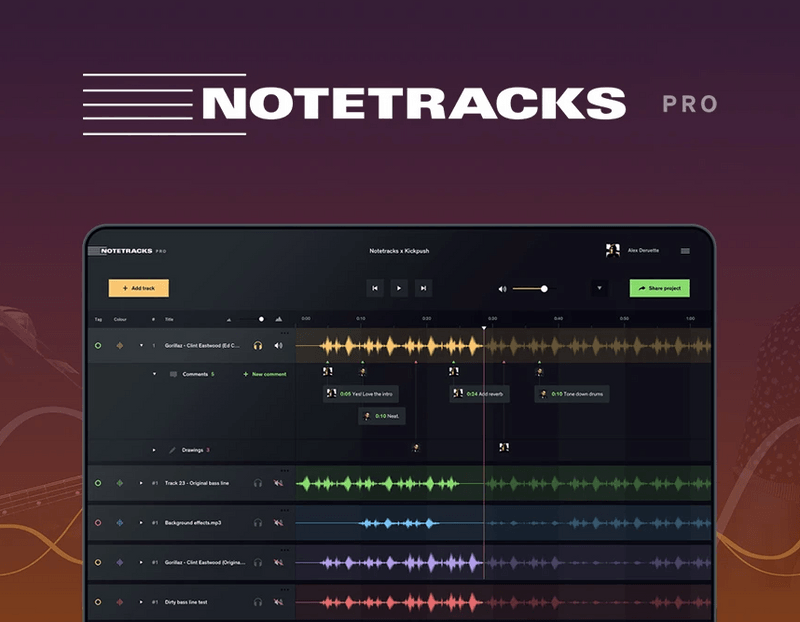Expand the Drawings section
This screenshot has width=800, height=622.
coord(155,450)
